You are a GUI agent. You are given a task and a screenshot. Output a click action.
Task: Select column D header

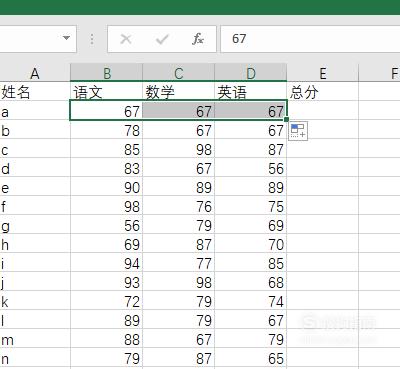(251, 73)
